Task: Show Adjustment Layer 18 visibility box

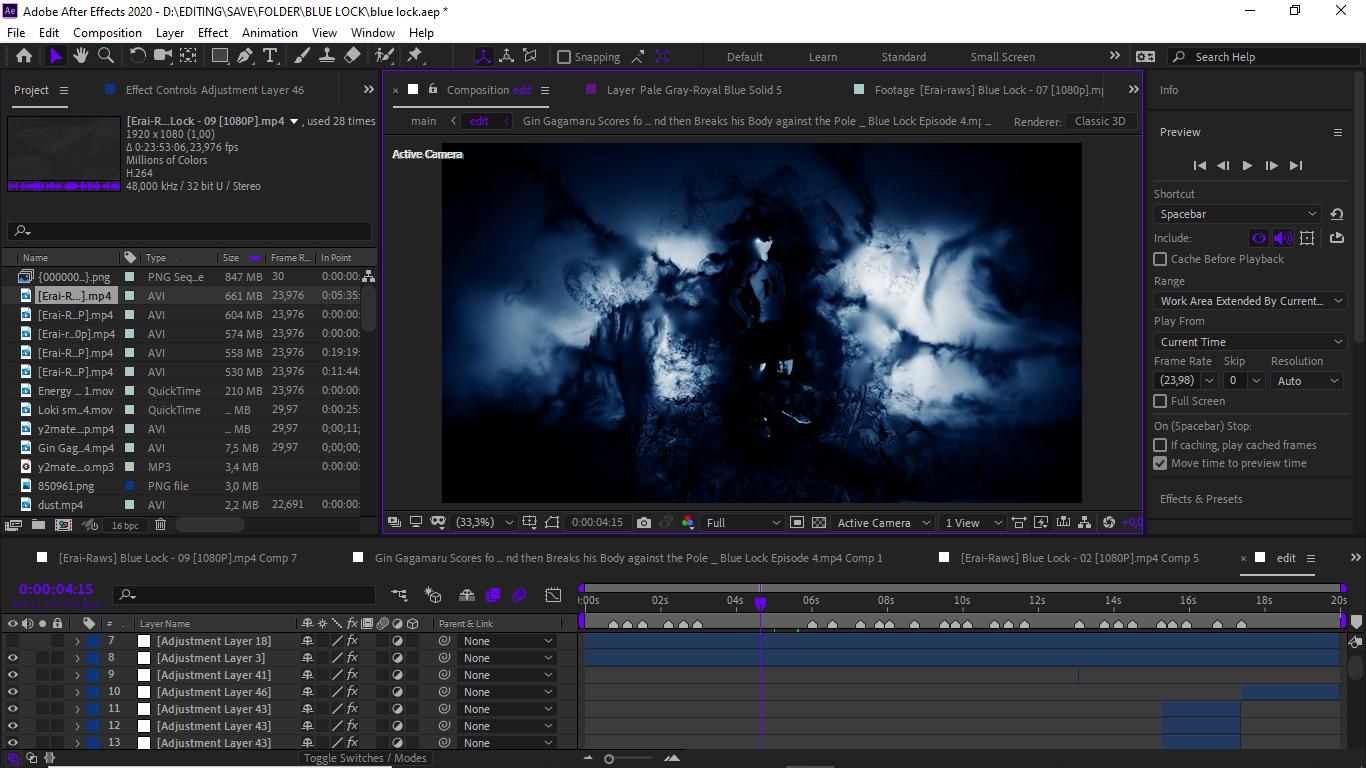Action: [13, 641]
